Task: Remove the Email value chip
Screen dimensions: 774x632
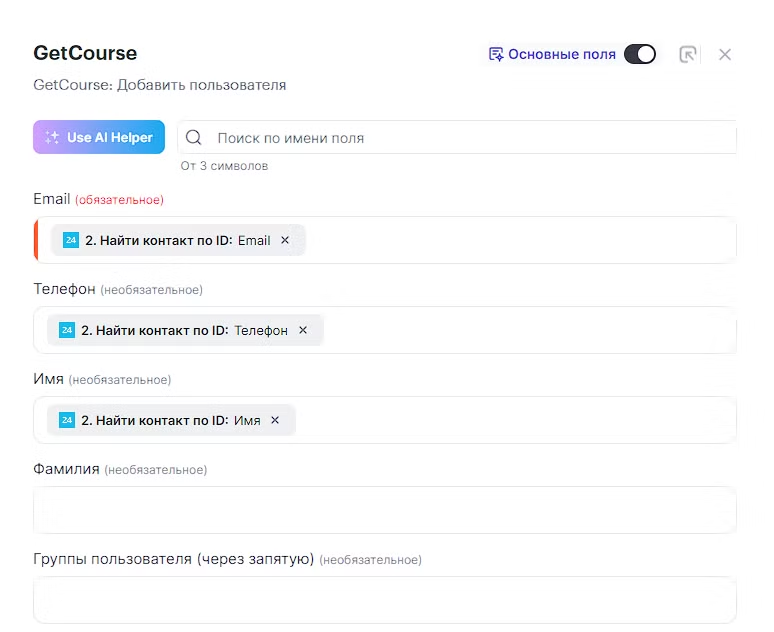Action: 285,240
